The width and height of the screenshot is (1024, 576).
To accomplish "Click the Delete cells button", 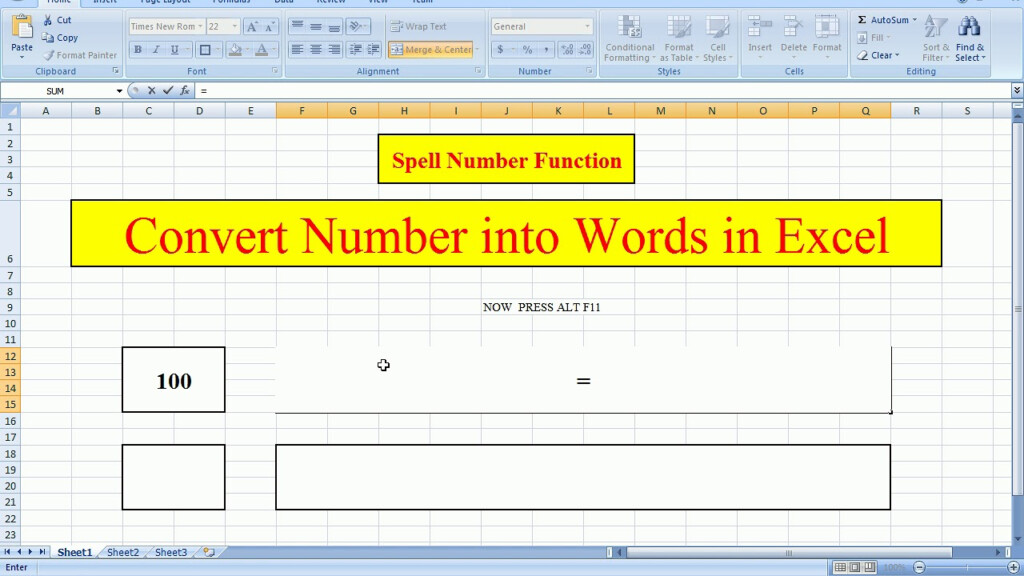I will [793, 39].
